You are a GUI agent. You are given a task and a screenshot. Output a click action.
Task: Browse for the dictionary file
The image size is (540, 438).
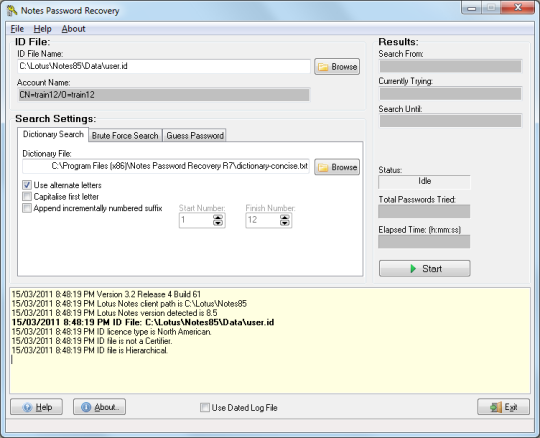(x=337, y=167)
